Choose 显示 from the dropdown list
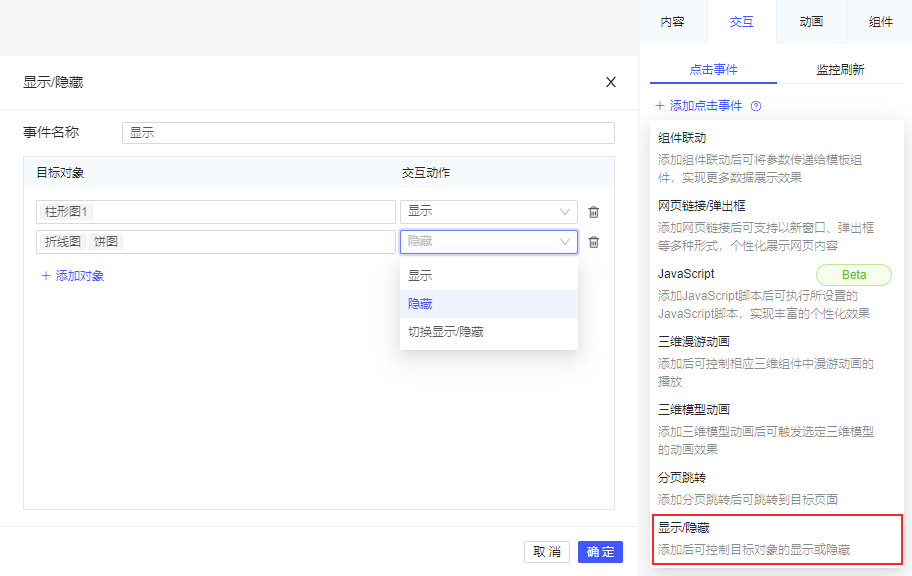This screenshot has height=576, width=912. point(420,275)
